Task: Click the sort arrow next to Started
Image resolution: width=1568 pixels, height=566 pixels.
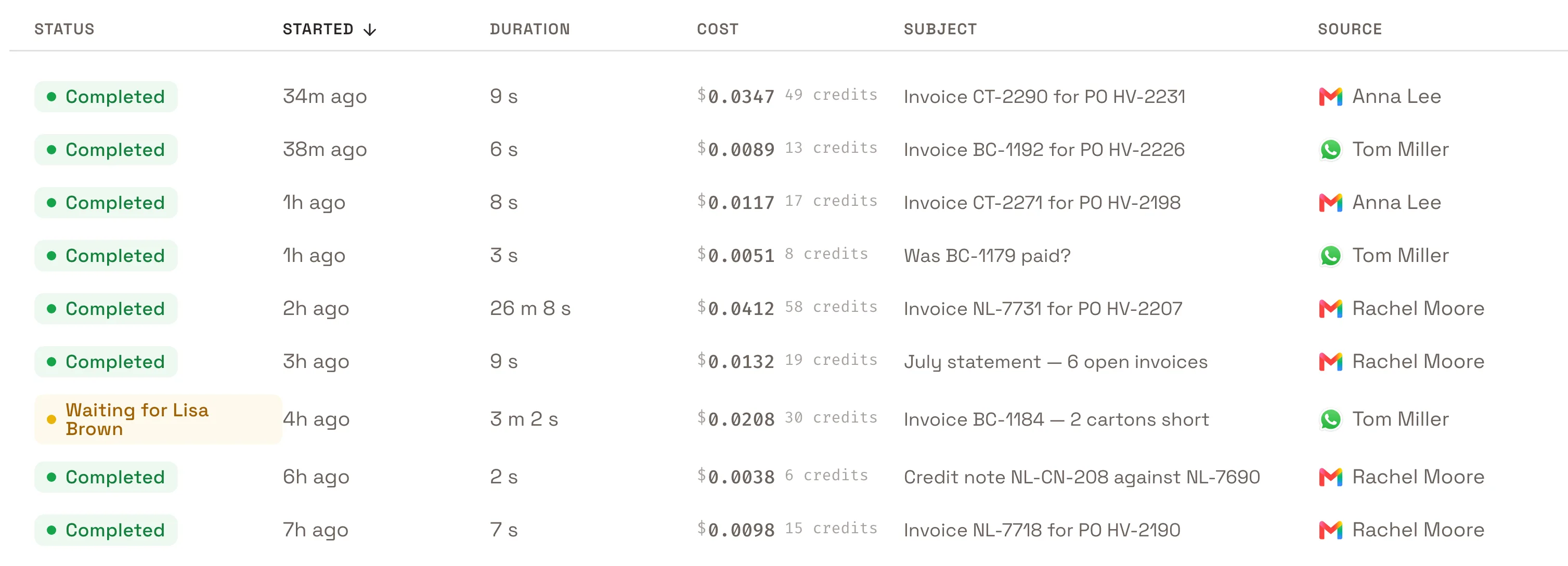Action: coord(369,30)
